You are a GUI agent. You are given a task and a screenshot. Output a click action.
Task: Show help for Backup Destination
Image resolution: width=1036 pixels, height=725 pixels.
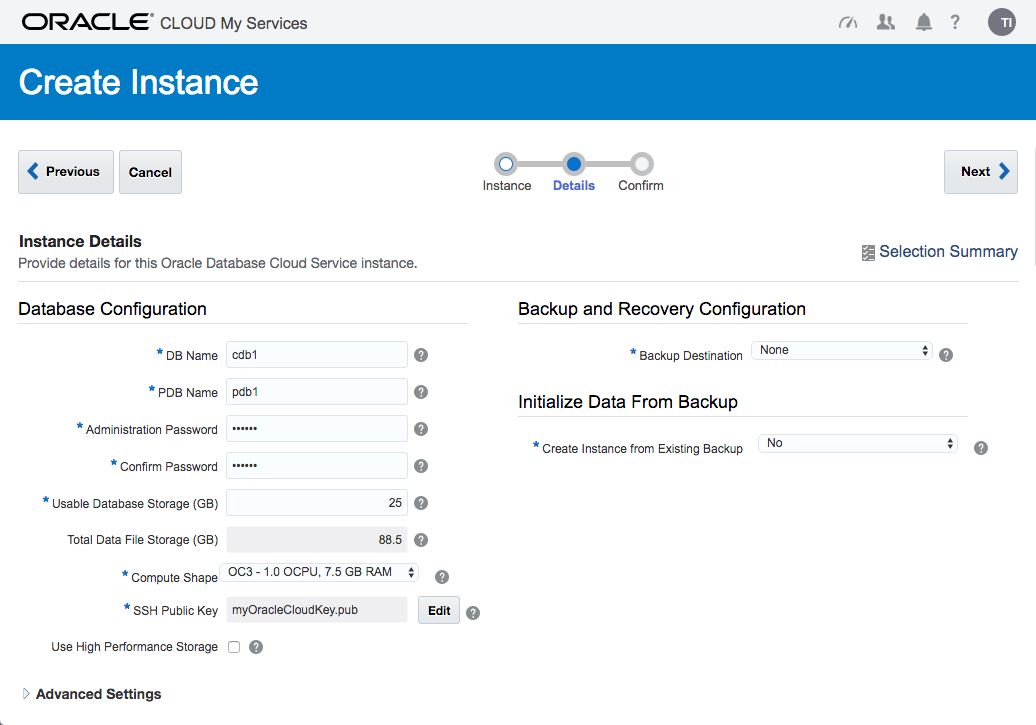(x=946, y=355)
